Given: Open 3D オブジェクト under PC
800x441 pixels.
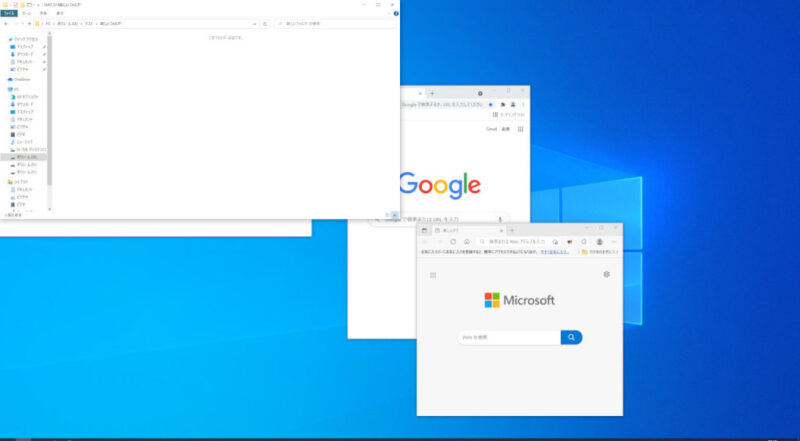Looking at the screenshot, I should pos(24,96).
